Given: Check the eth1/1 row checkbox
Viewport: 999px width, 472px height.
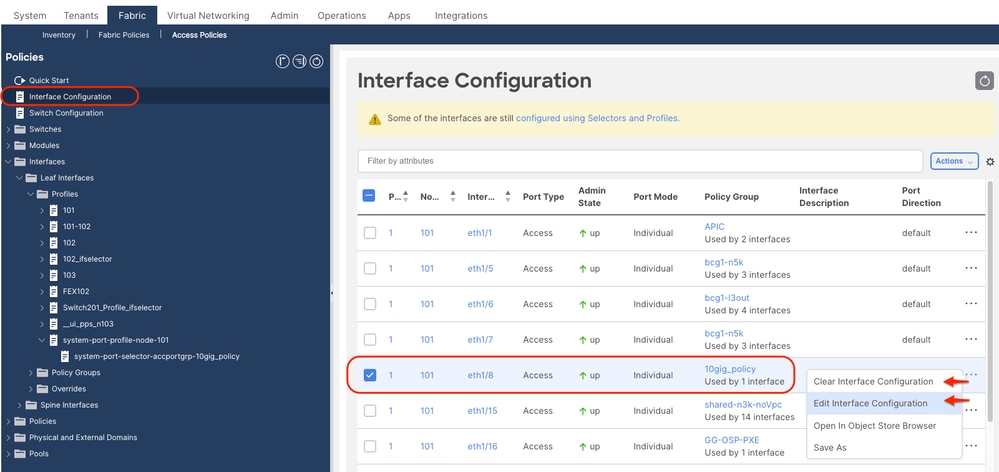Looking at the screenshot, I should (x=370, y=233).
